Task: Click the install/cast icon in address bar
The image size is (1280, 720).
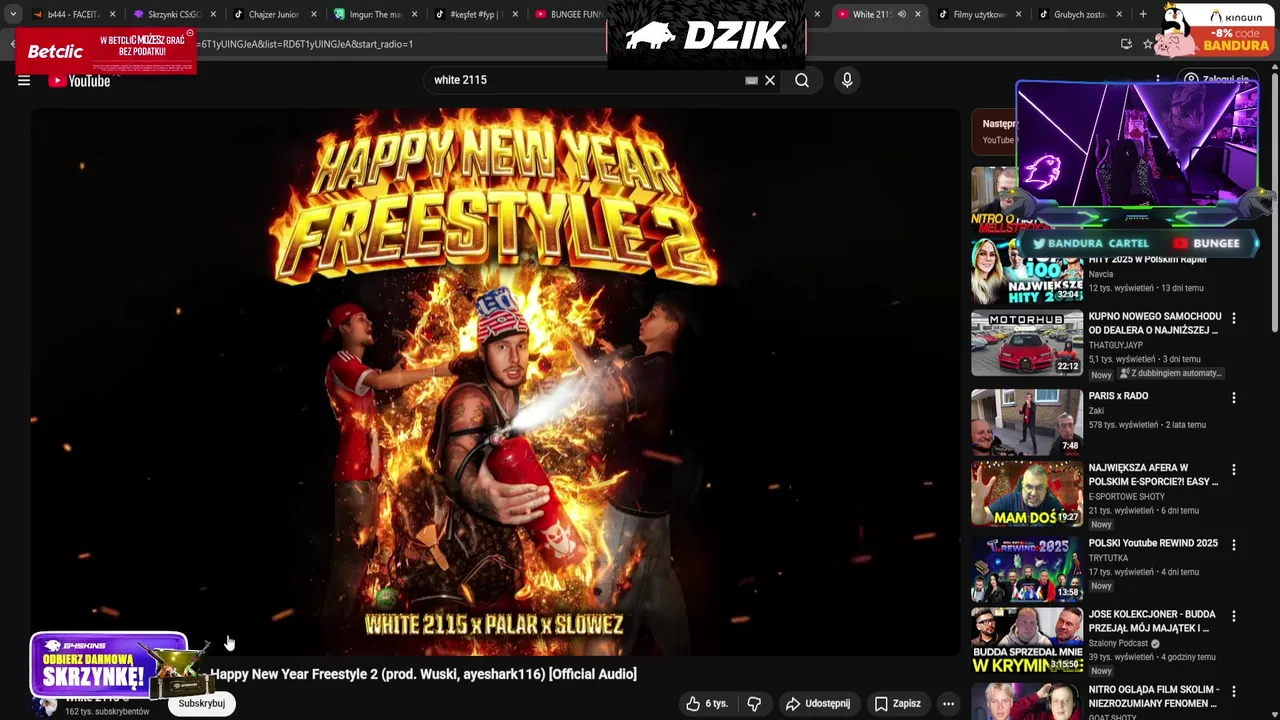Action: pyautogui.click(x=1126, y=44)
